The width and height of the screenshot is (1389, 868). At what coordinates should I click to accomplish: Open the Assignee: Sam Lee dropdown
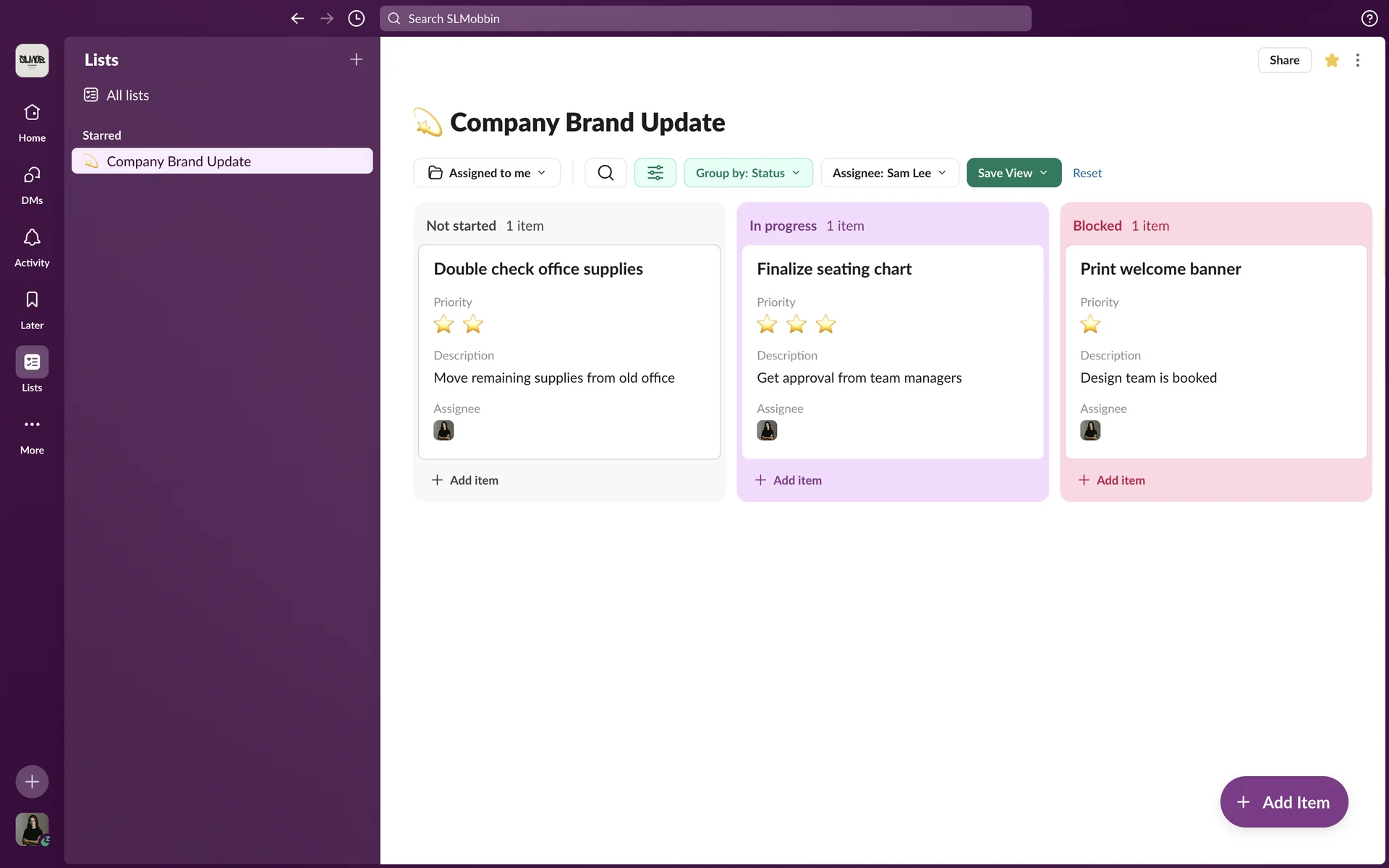889,173
